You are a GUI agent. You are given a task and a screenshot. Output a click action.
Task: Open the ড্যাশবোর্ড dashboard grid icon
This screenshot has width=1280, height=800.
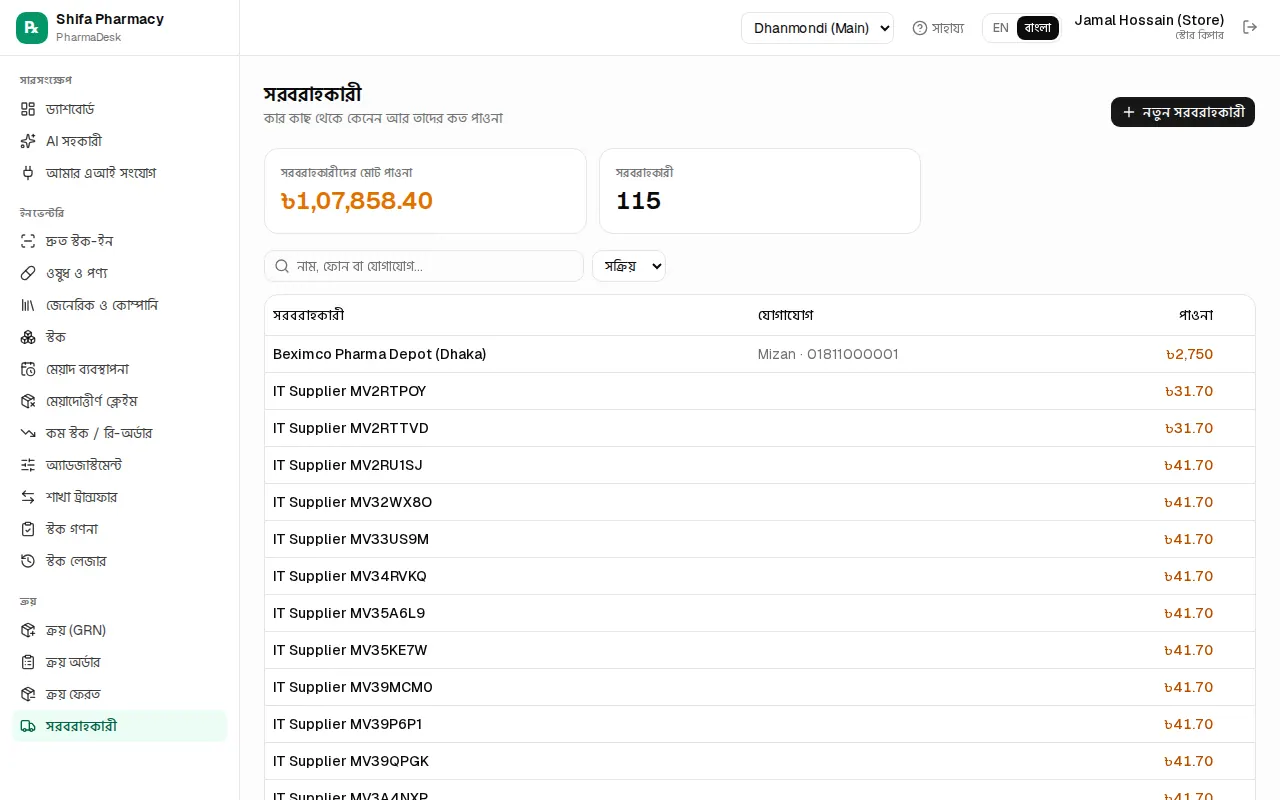[28, 109]
